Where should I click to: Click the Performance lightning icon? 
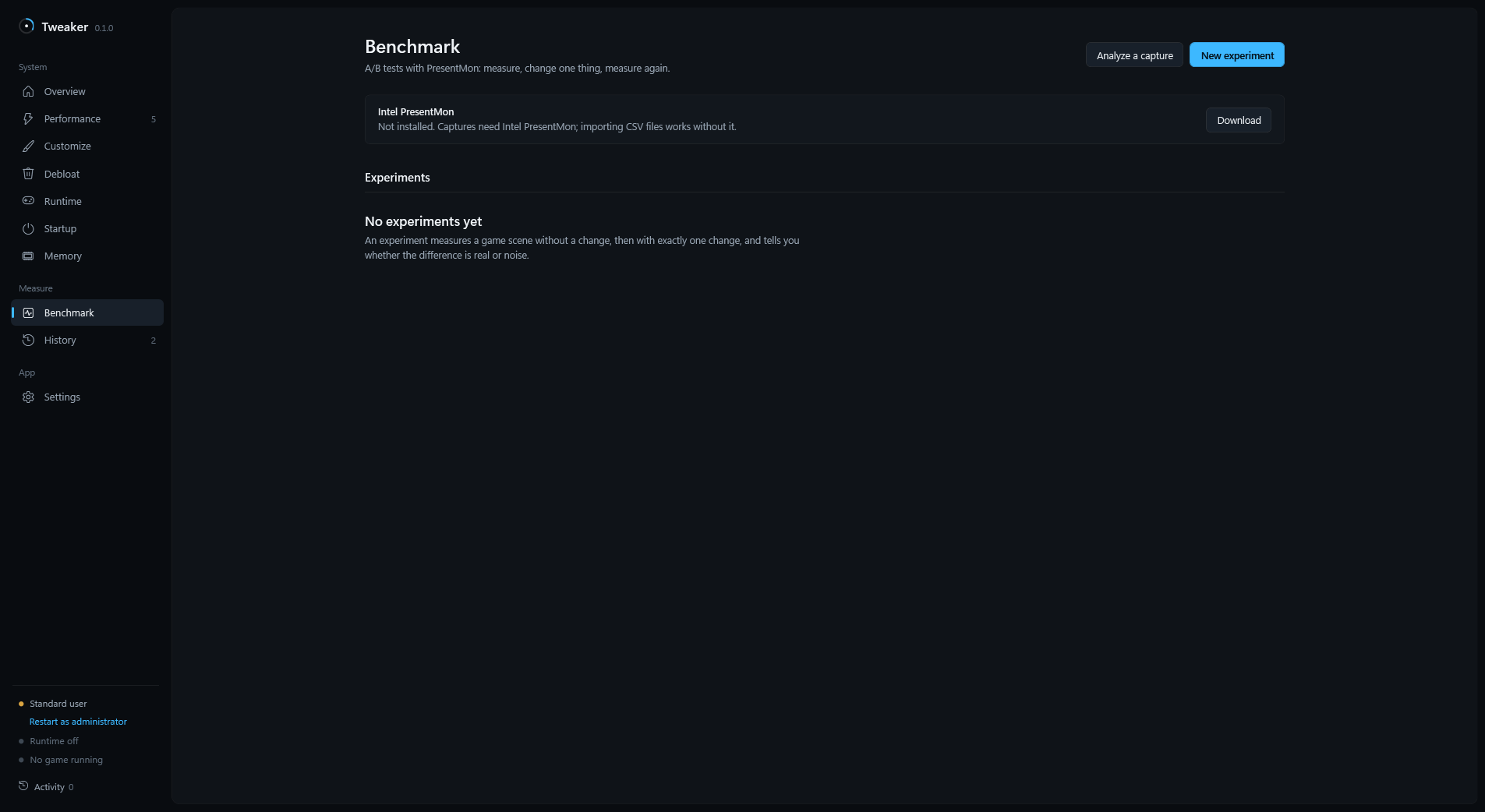(x=28, y=118)
